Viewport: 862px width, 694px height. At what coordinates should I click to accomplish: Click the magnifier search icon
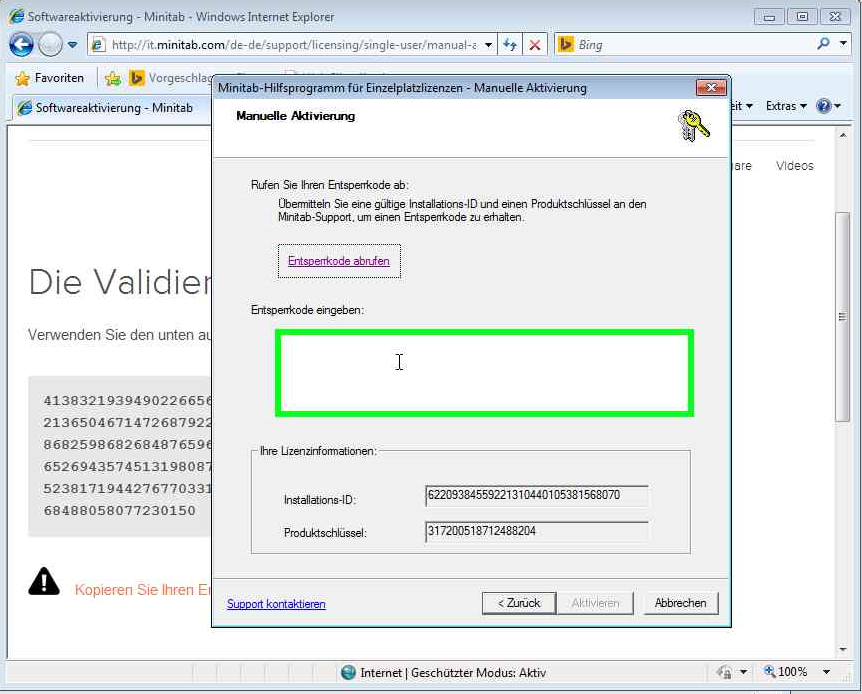coord(824,43)
